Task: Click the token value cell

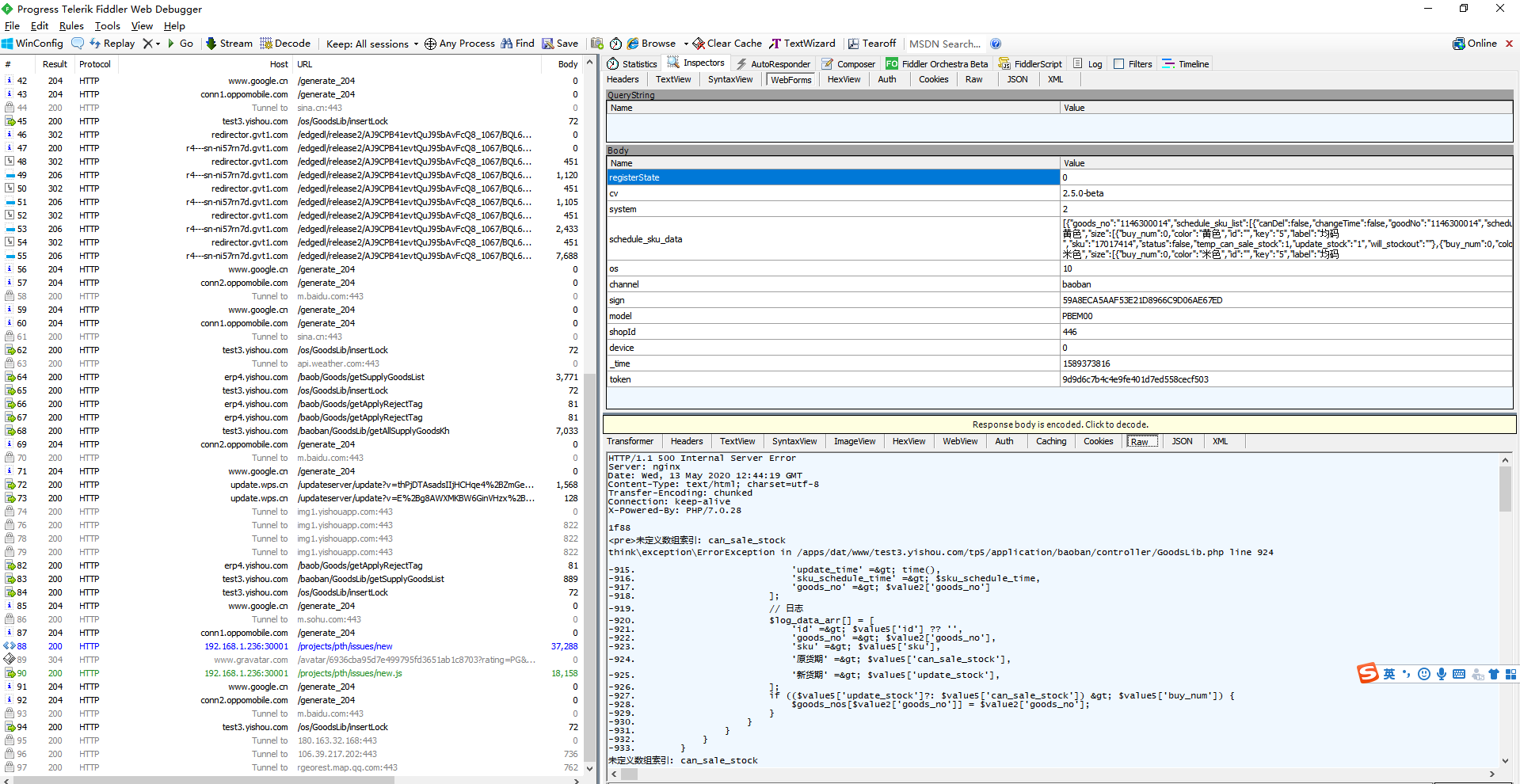Action: coord(1286,379)
